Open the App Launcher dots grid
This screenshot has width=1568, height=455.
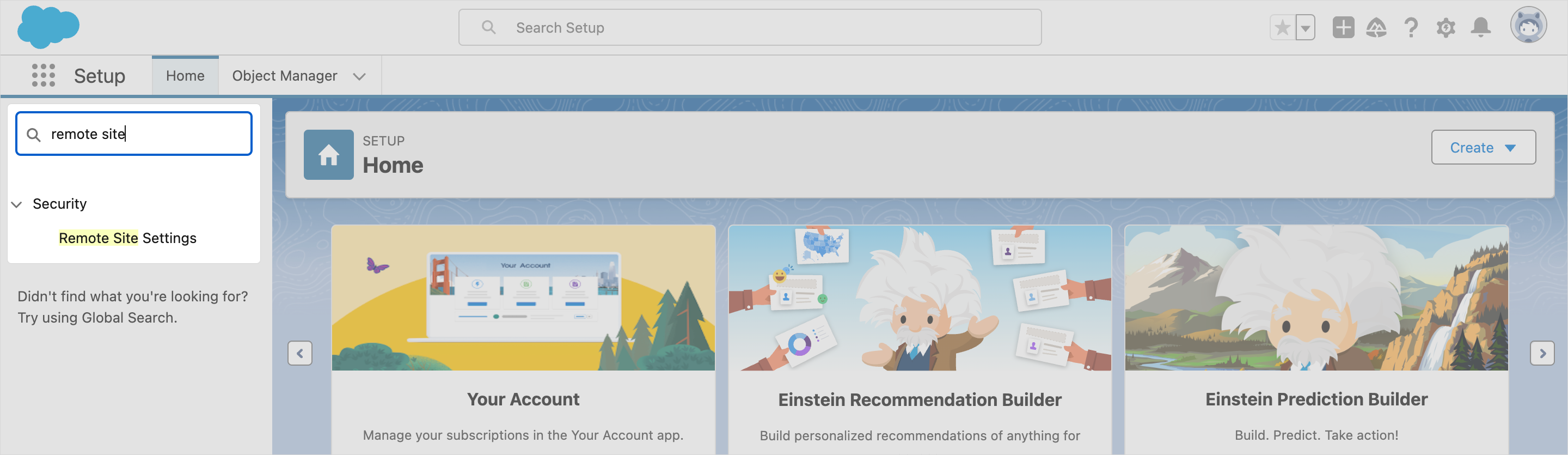pyautogui.click(x=43, y=76)
